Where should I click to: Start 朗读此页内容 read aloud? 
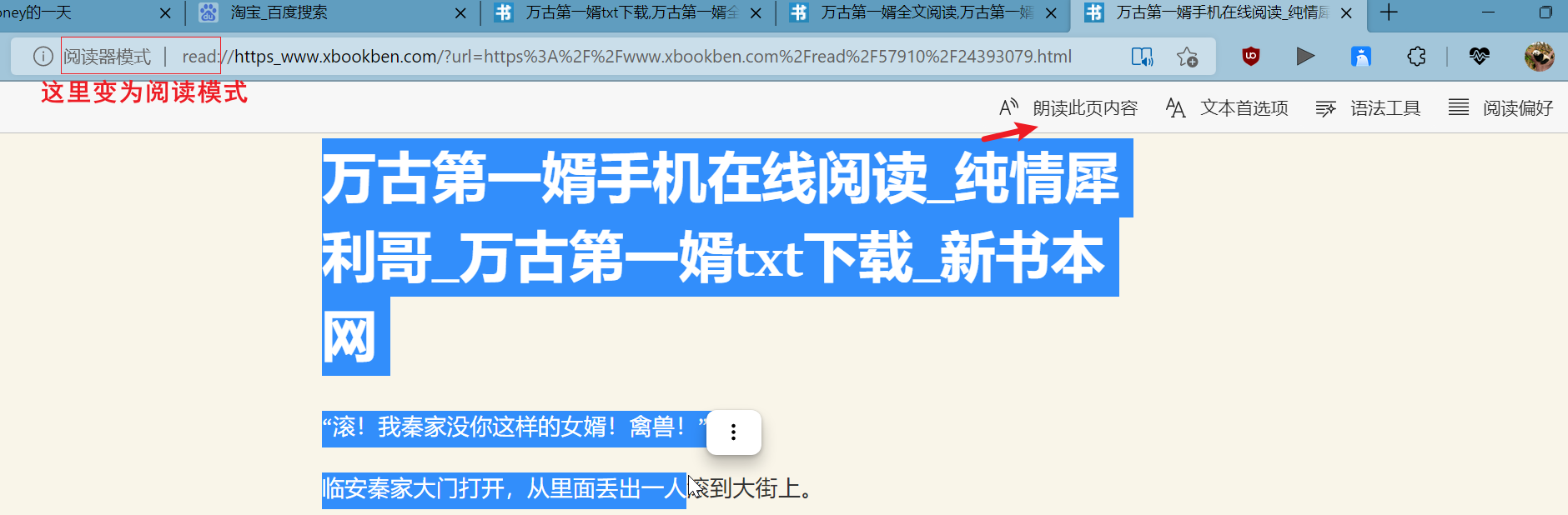tap(1068, 108)
